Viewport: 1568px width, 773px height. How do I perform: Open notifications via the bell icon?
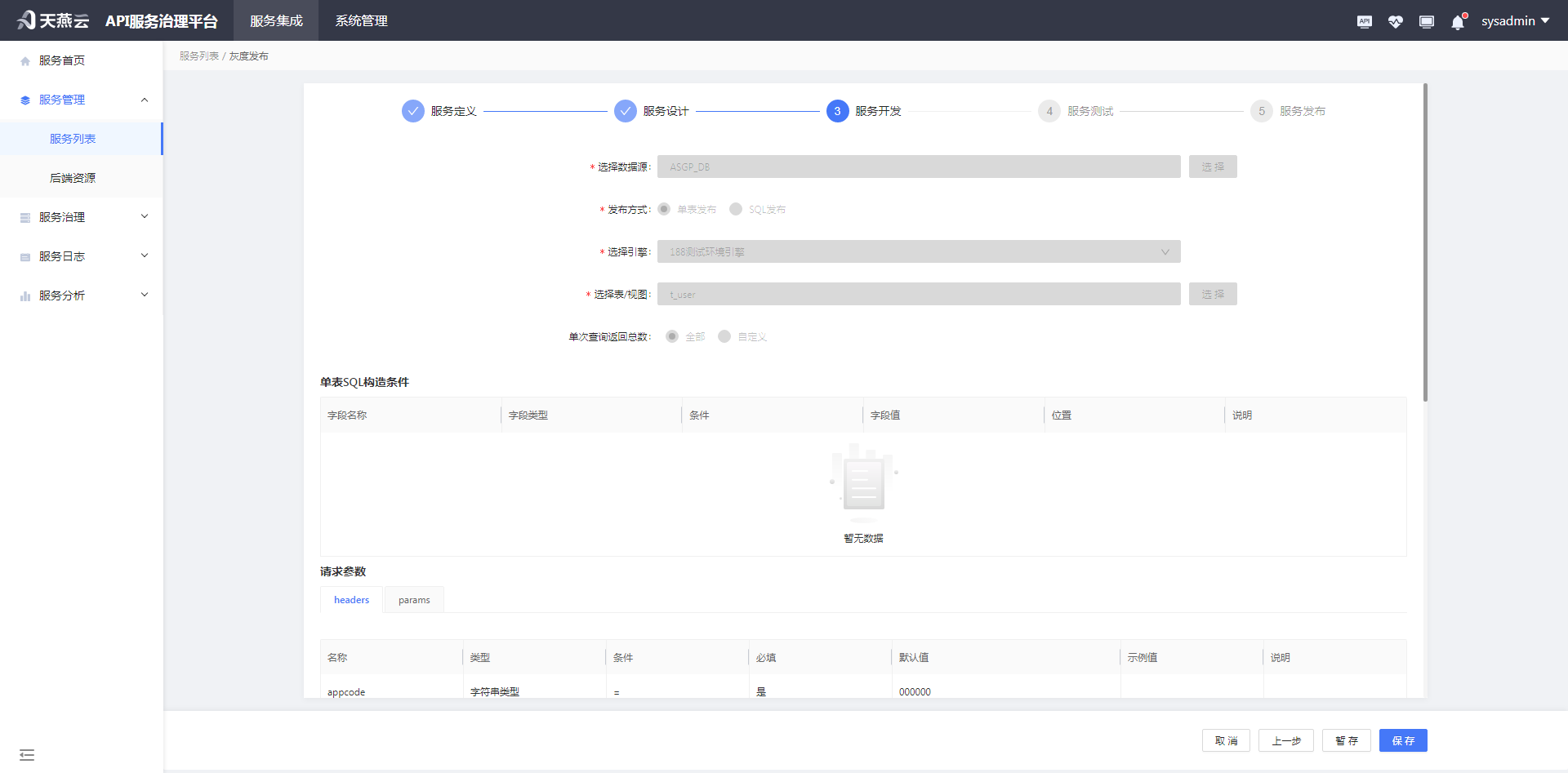tap(1457, 20)
